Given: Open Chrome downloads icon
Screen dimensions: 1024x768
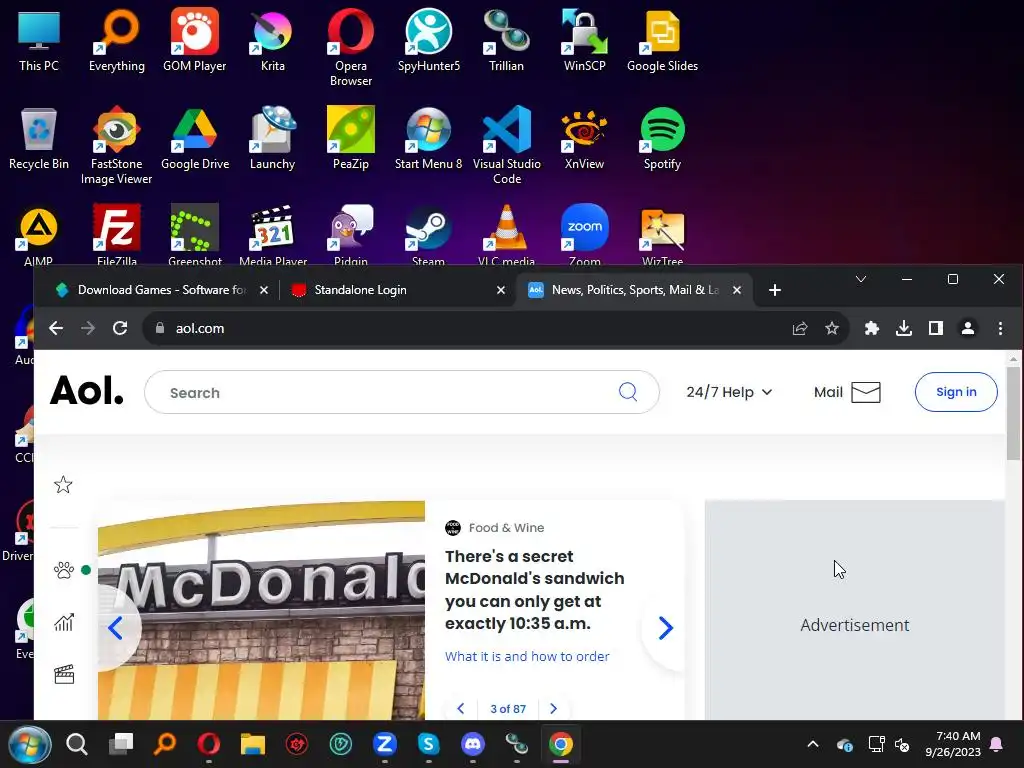Looking at the screenshot, I should tap(904, 328).
